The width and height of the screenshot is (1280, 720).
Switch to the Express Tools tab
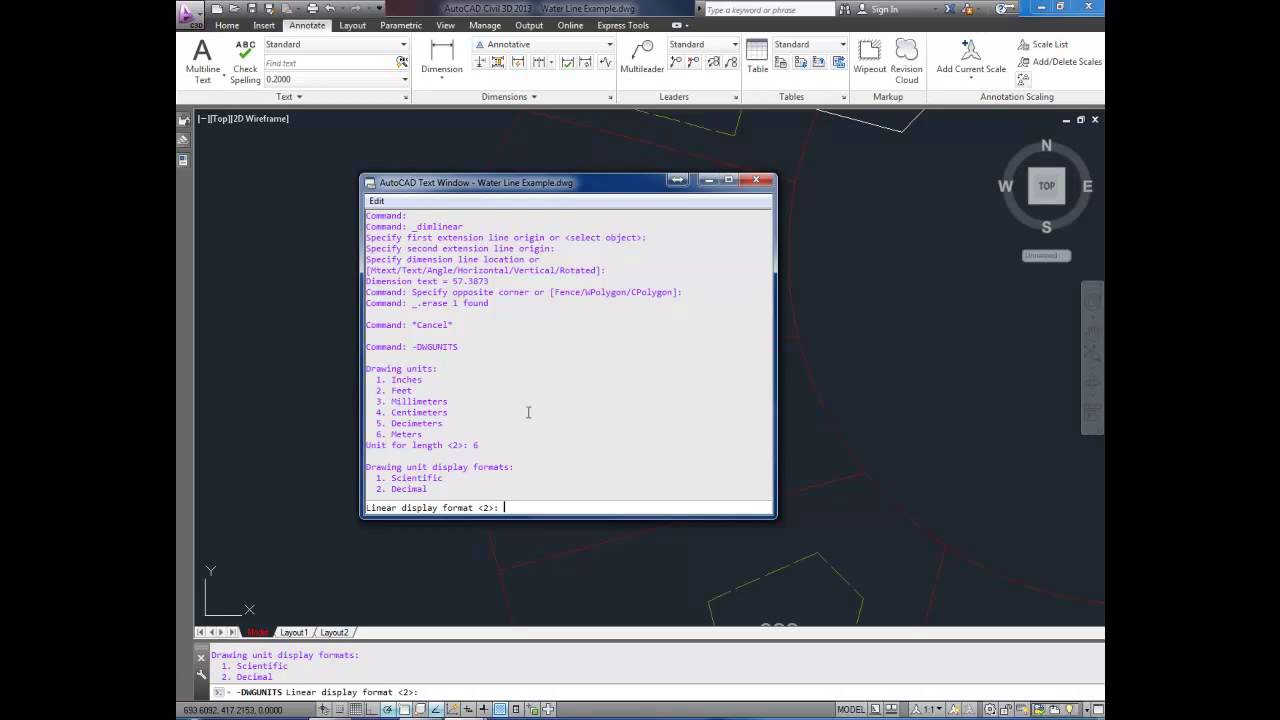click(623, 25)
